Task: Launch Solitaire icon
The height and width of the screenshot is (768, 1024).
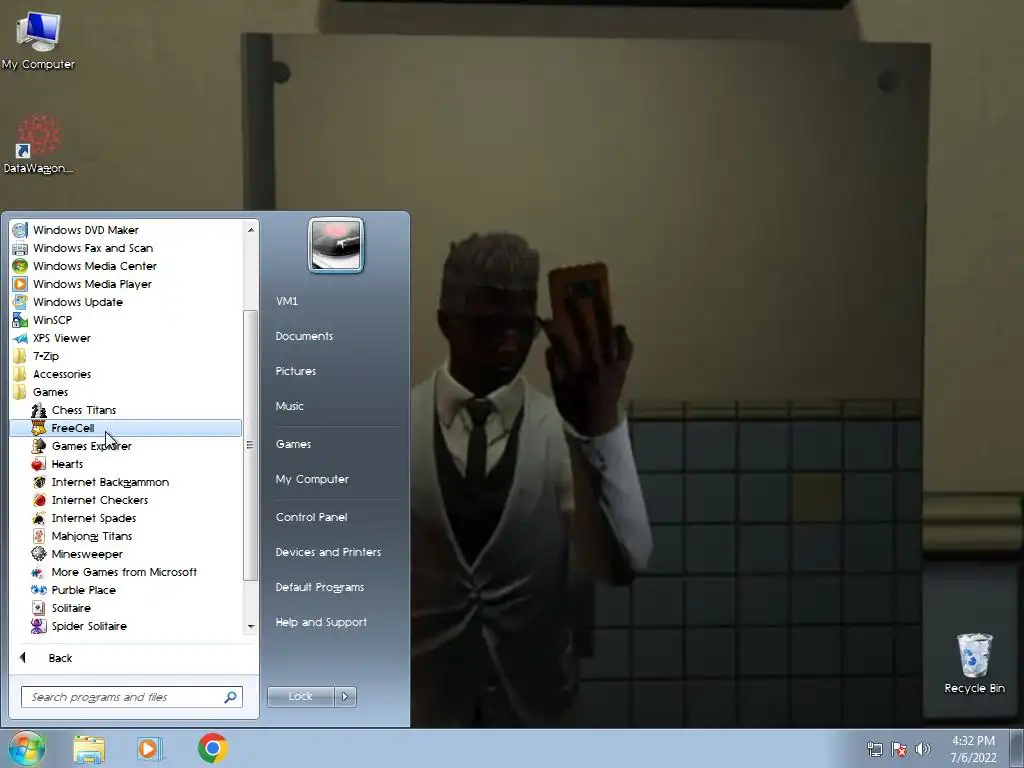Action: point(39,608)
